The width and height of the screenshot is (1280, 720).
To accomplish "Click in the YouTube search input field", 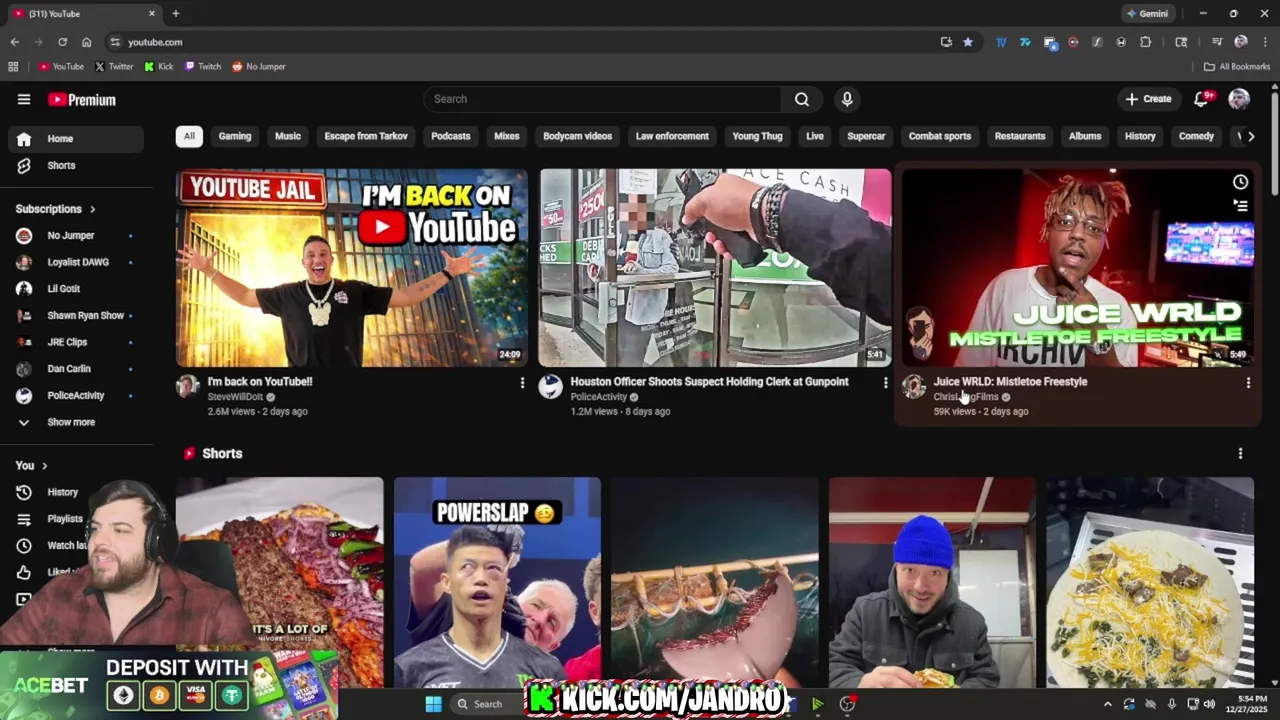I will pos(602,99).
